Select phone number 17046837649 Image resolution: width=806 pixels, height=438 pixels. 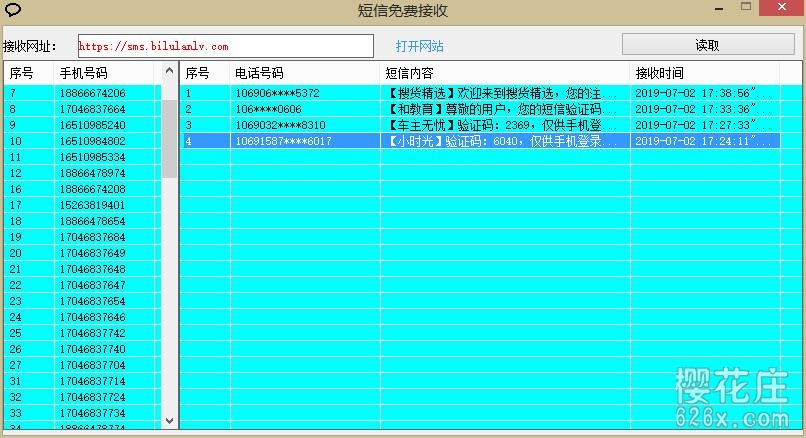tap(93, 253)
